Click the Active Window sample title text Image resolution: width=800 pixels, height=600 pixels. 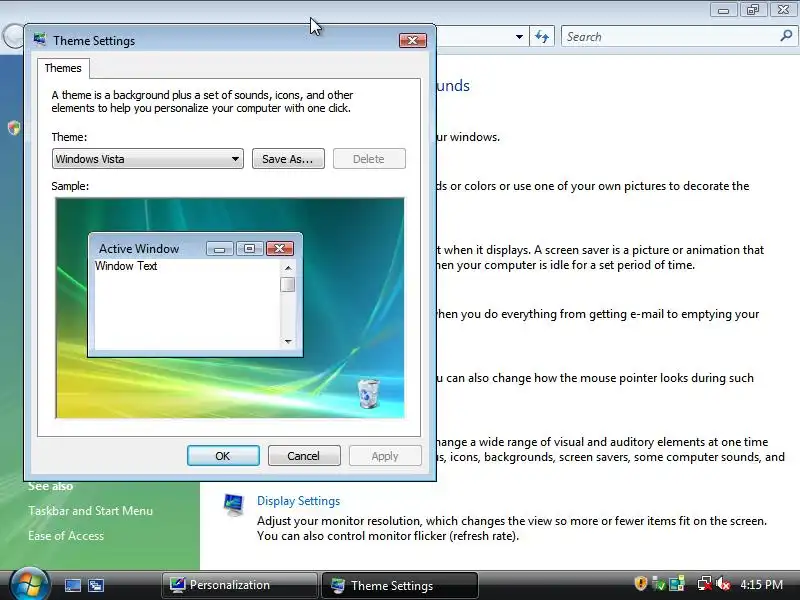tap(139, 248)
